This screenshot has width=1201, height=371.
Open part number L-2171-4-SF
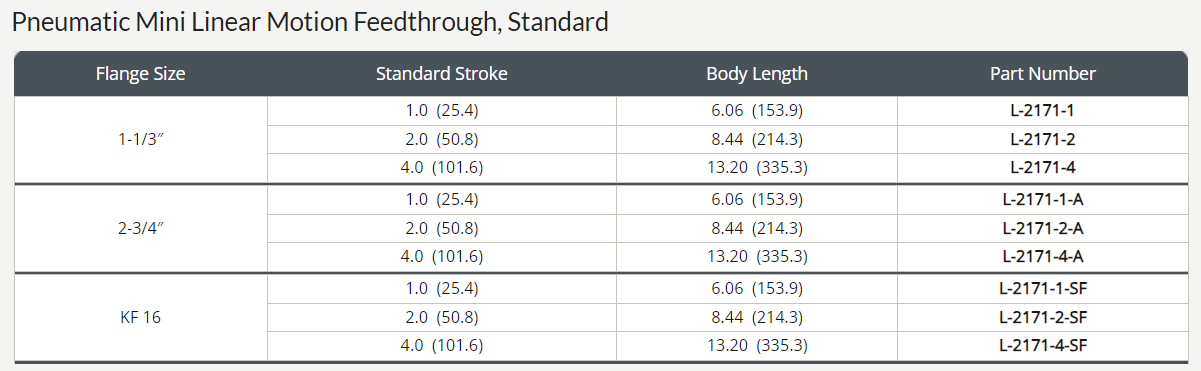[x=1042, y=346]
